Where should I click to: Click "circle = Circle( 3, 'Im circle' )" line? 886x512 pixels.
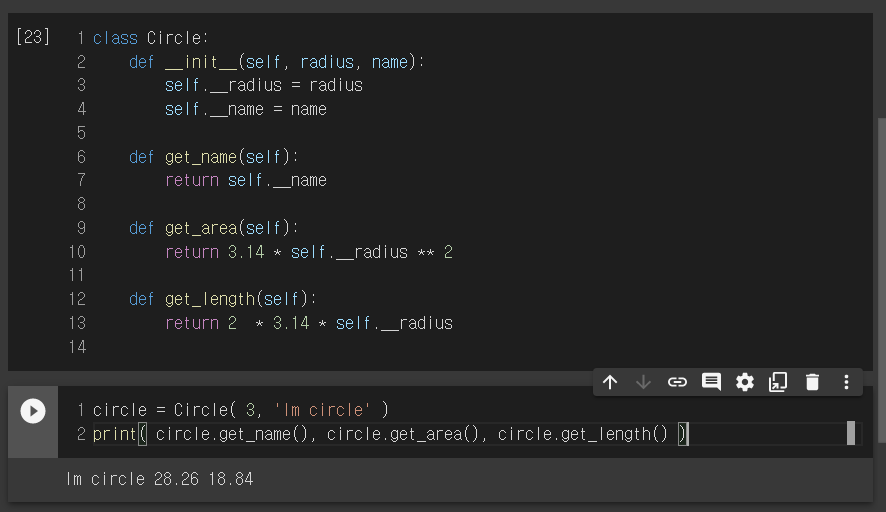pos(241,410)
